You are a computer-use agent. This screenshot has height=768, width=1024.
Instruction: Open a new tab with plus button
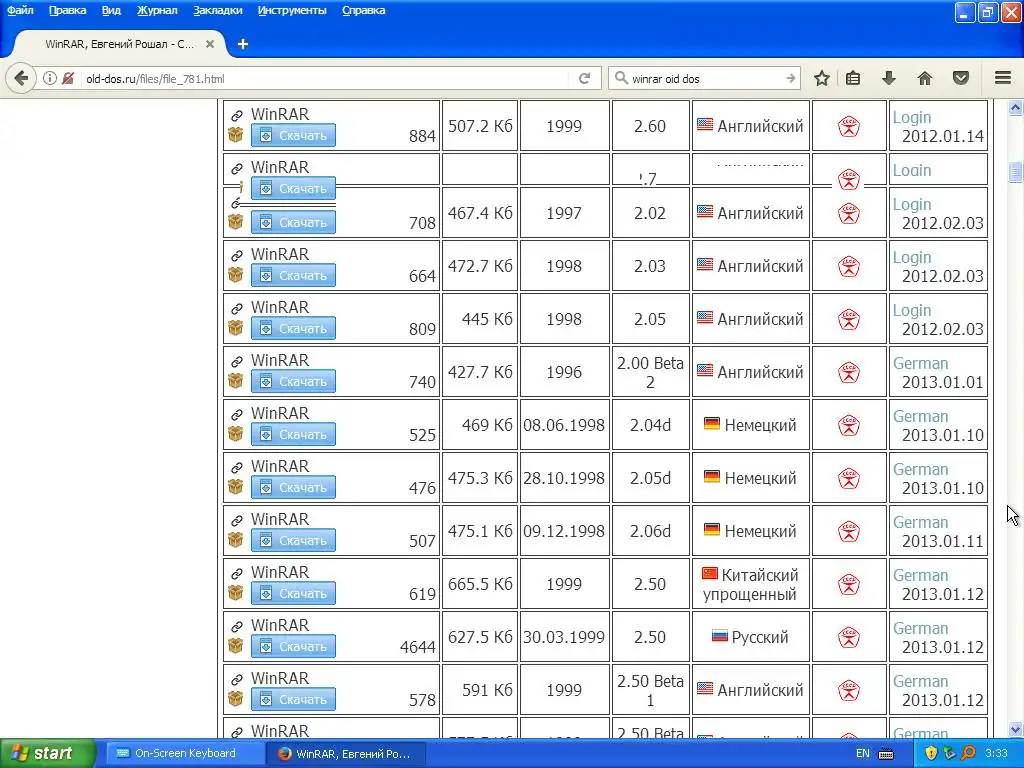[x=242, y=44]
